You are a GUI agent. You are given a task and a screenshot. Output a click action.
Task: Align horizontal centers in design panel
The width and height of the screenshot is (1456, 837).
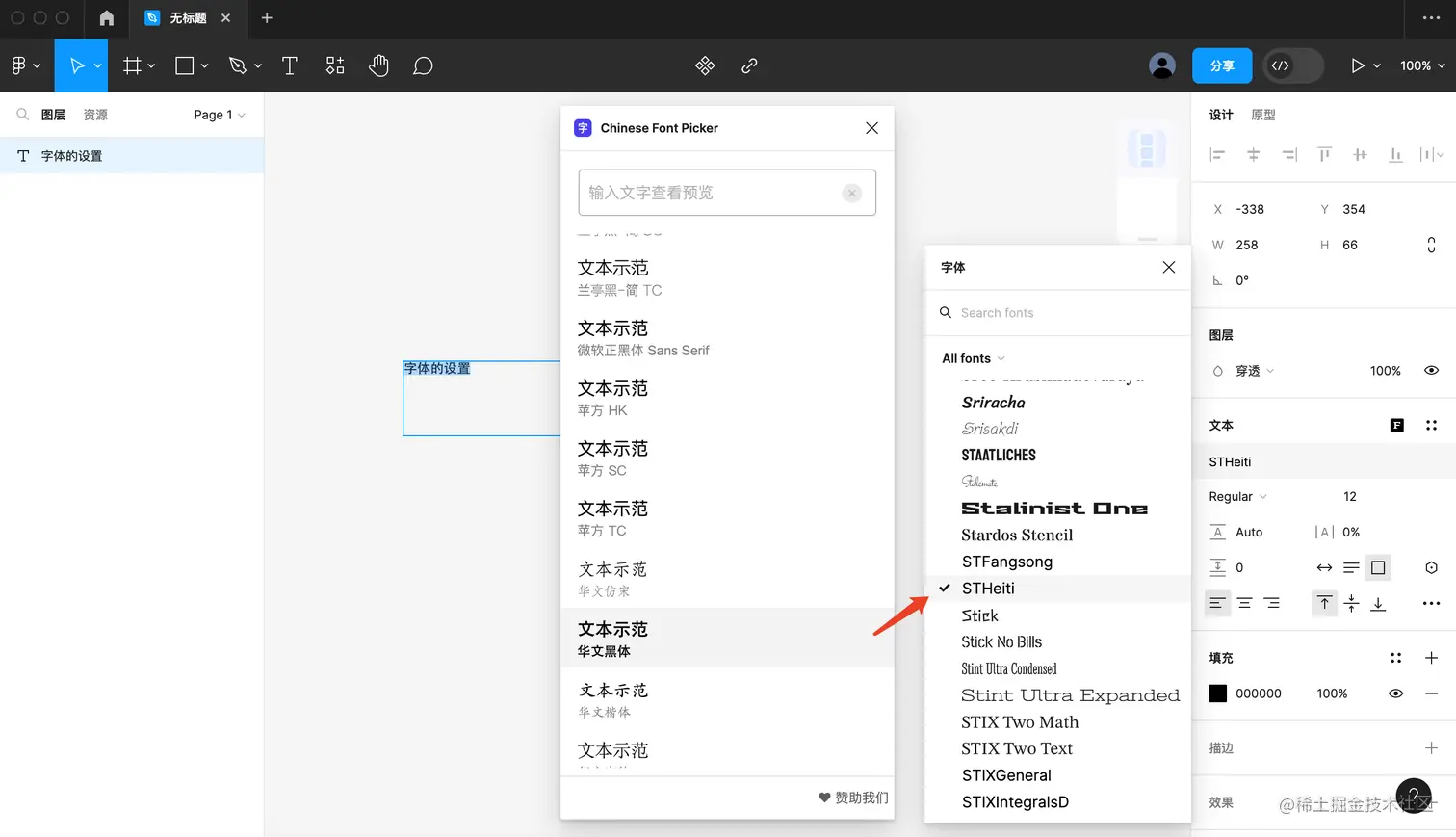pyautogui.click(x=1253, y=154)
